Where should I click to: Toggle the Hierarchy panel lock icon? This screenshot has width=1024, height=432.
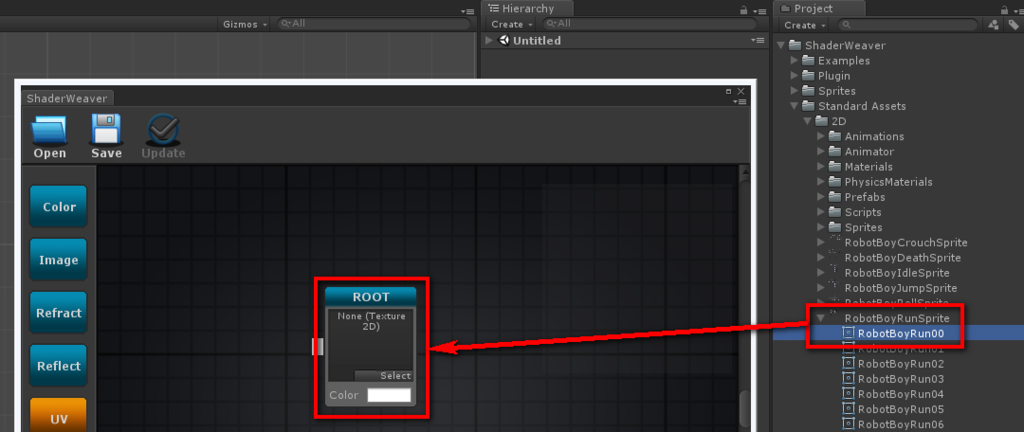point(743,10)
